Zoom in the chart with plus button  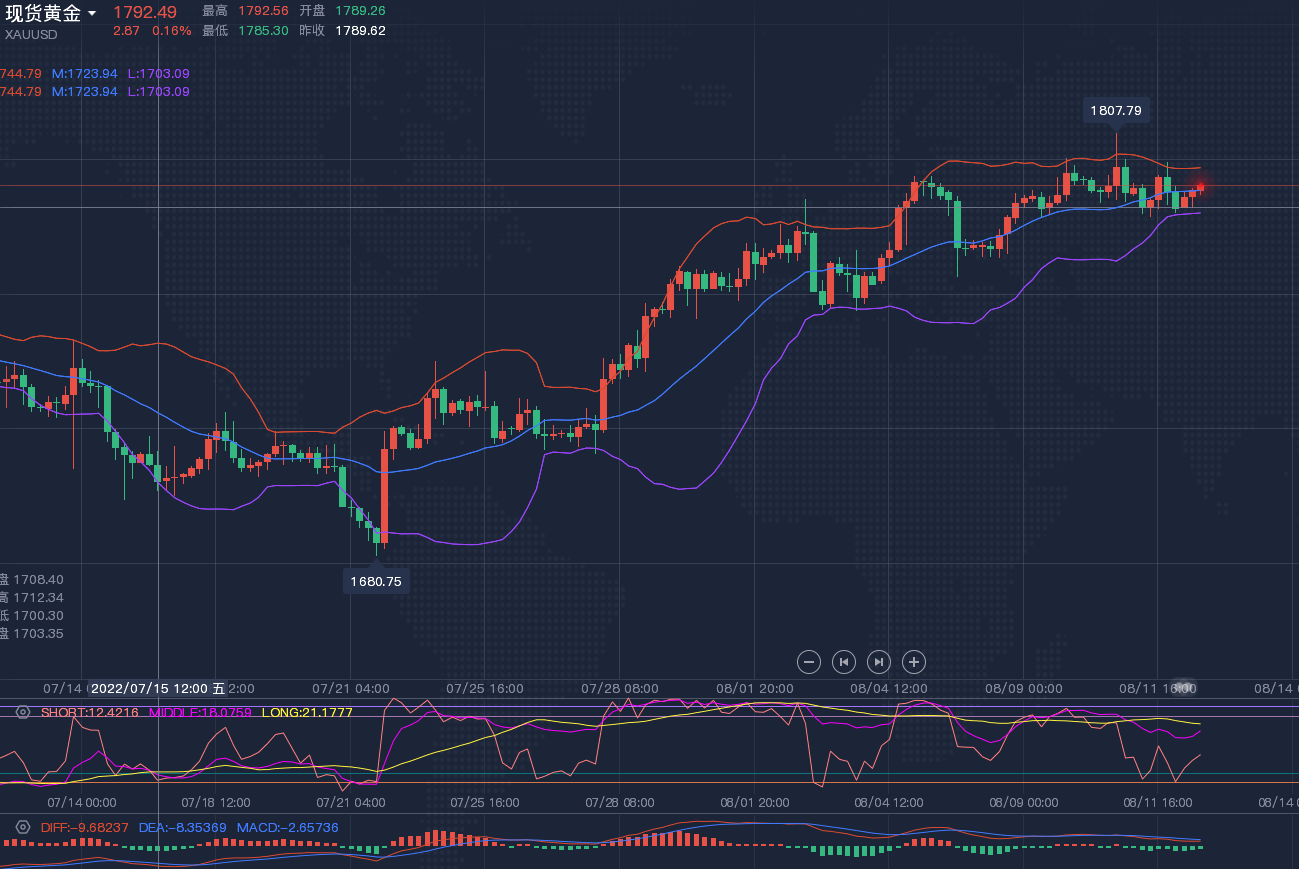[913, 661]
